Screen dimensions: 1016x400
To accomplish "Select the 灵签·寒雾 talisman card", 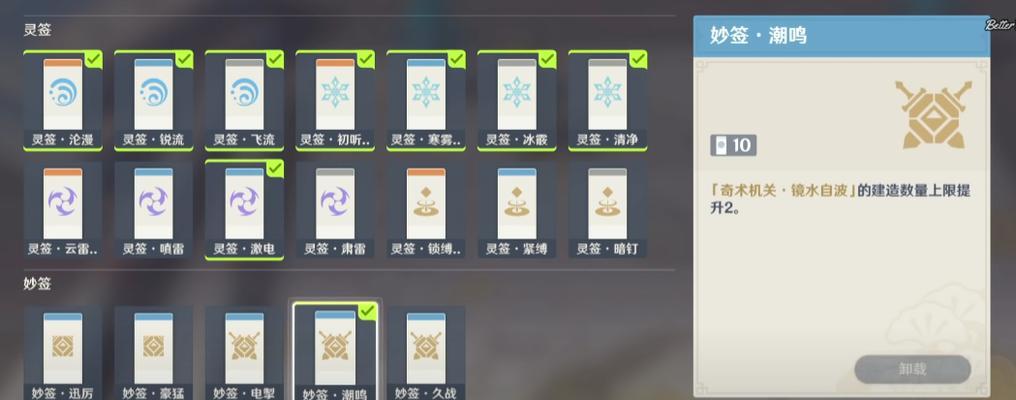I will coord(426,100).
